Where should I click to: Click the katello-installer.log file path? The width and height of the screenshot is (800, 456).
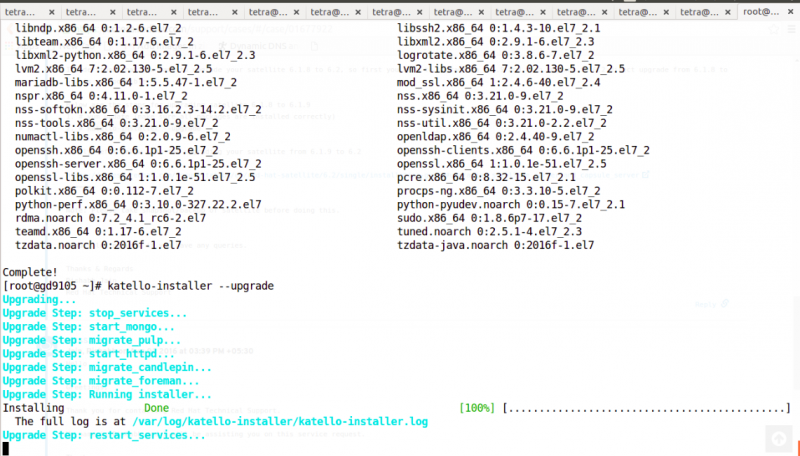280,421
